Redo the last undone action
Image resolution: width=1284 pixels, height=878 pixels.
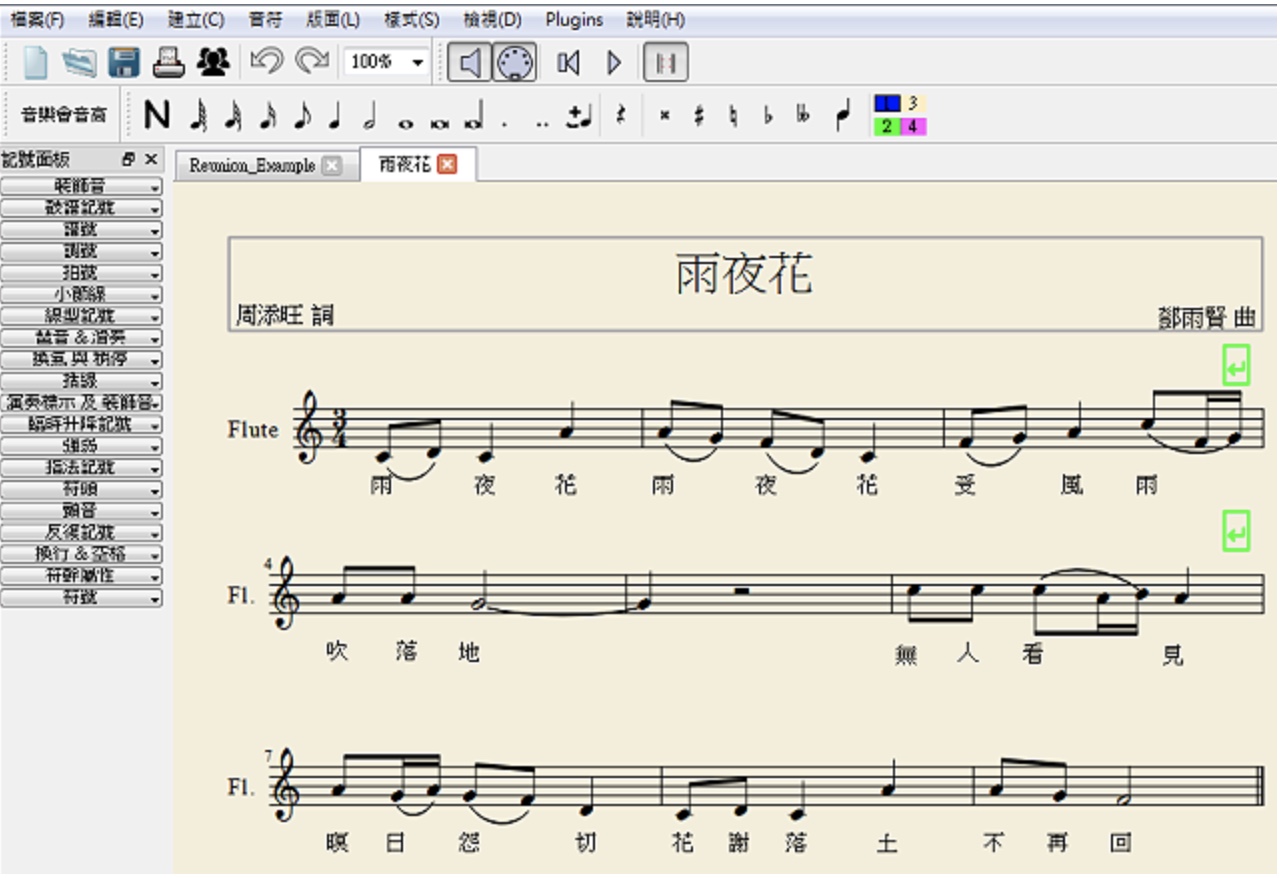(312, 62)
